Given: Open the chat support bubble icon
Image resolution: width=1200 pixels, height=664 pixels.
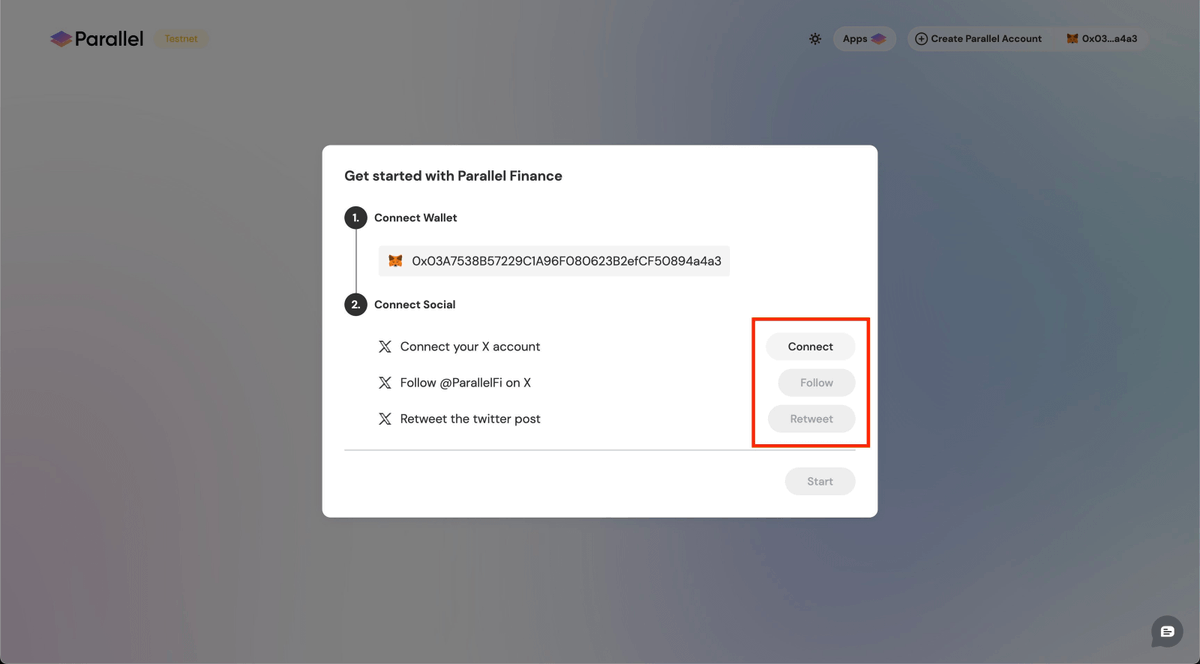Looking at the screenshot, I should 1167,632.
